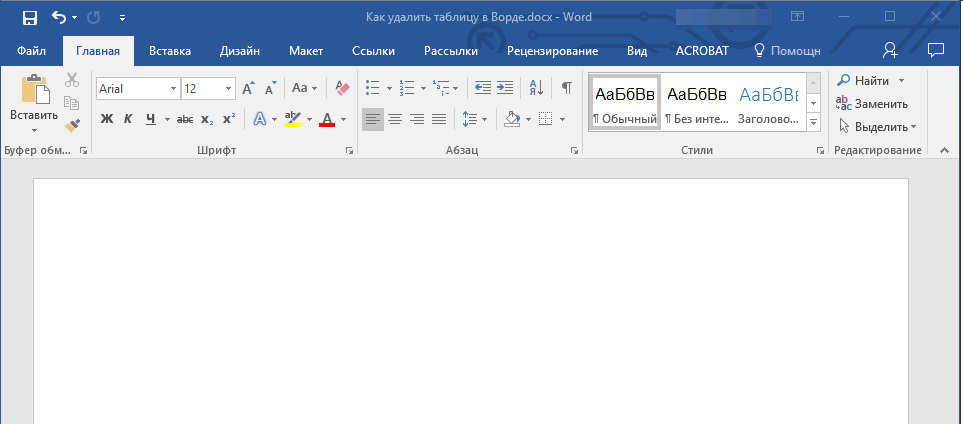Screen dimensions: 963x424
Task: Click the Sort A-Z icon
Action: tap(535, 88)
